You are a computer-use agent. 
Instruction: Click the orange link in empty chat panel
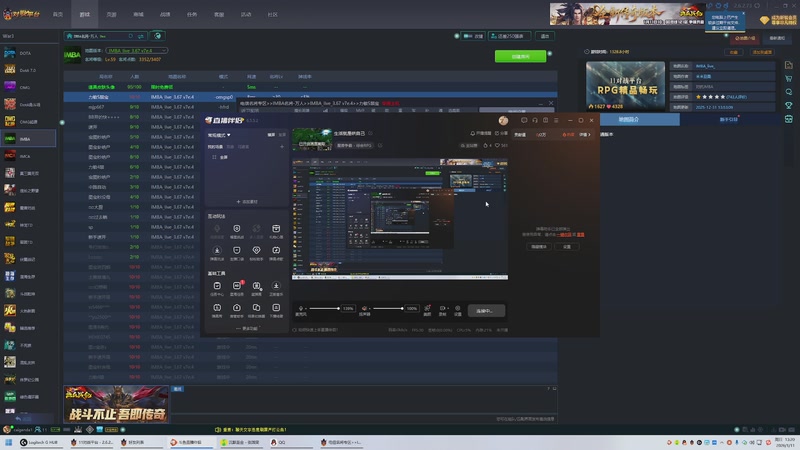pyautogui.click(x=565, y=235)
